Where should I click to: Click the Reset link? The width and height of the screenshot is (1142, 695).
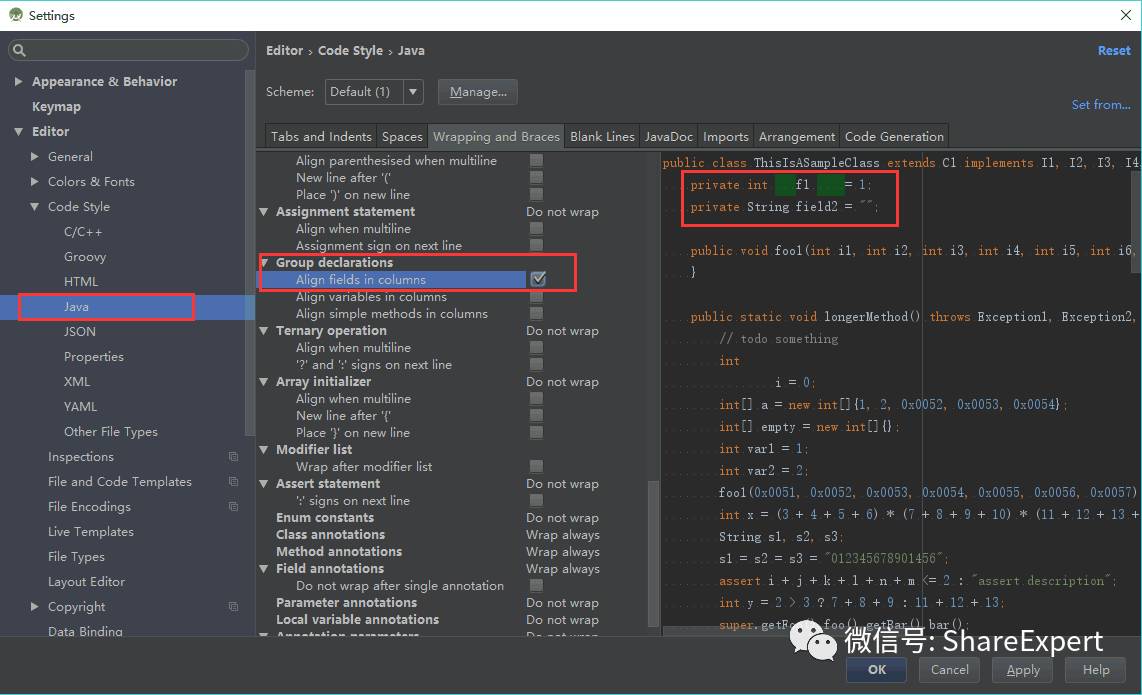click(x=1114, y=50)
